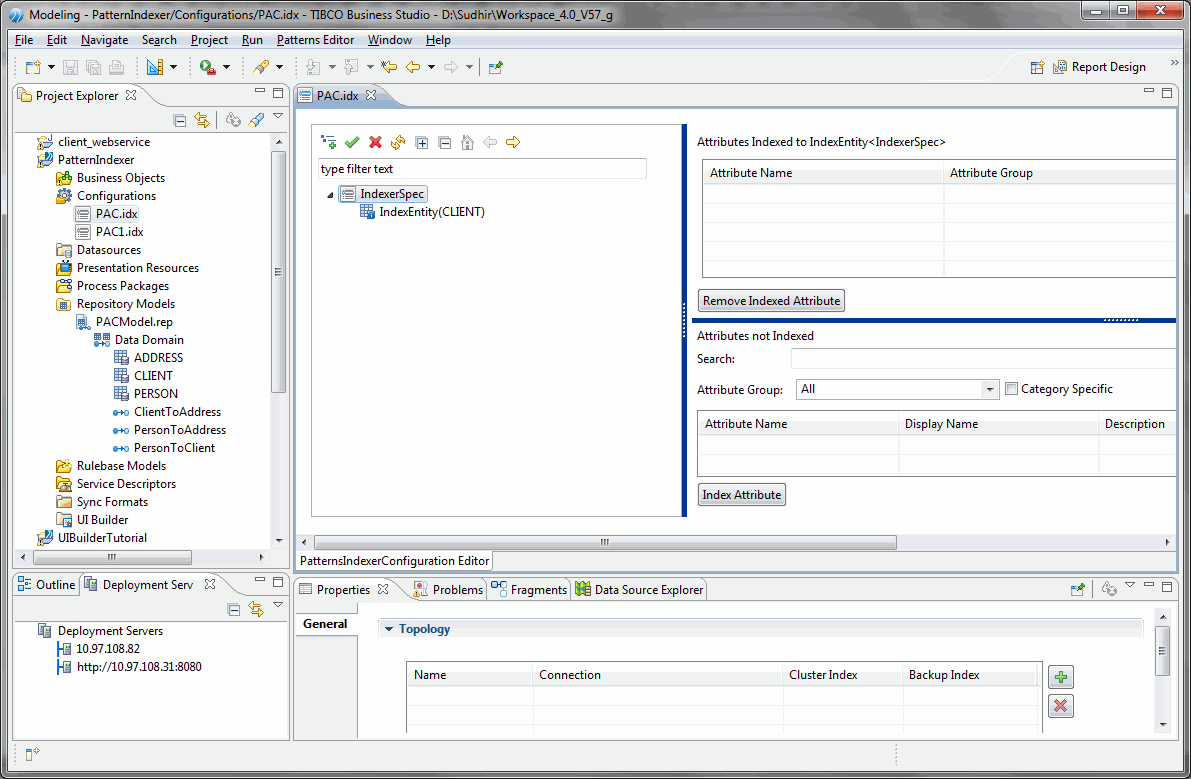Screen dimensions: 1191x779
Task: Open the Window menu
Action: point(390,40)
